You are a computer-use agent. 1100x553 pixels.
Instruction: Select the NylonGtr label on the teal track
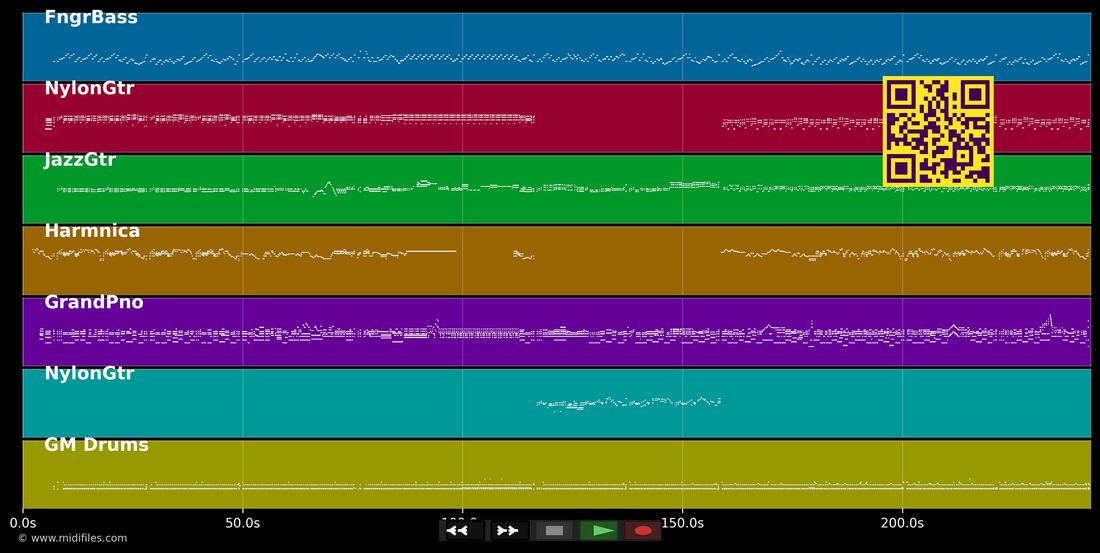point(89,373)
